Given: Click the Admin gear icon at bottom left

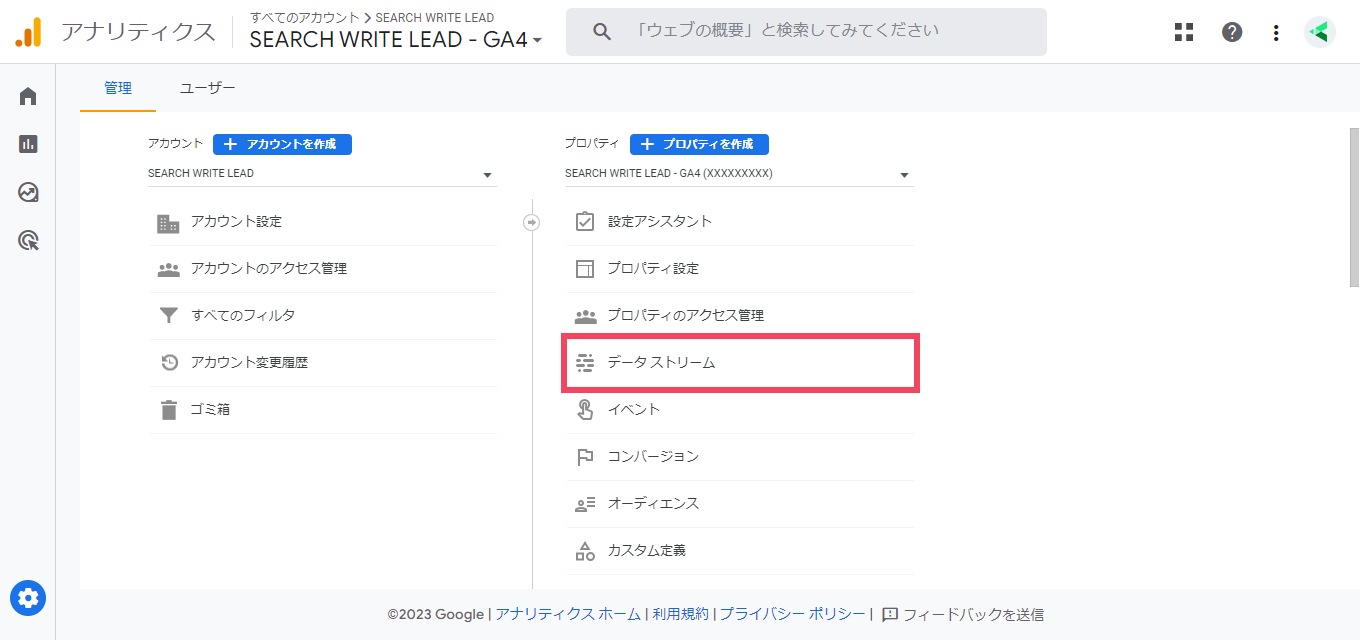Looking at the screenshot, I should (x=28, y=598).
